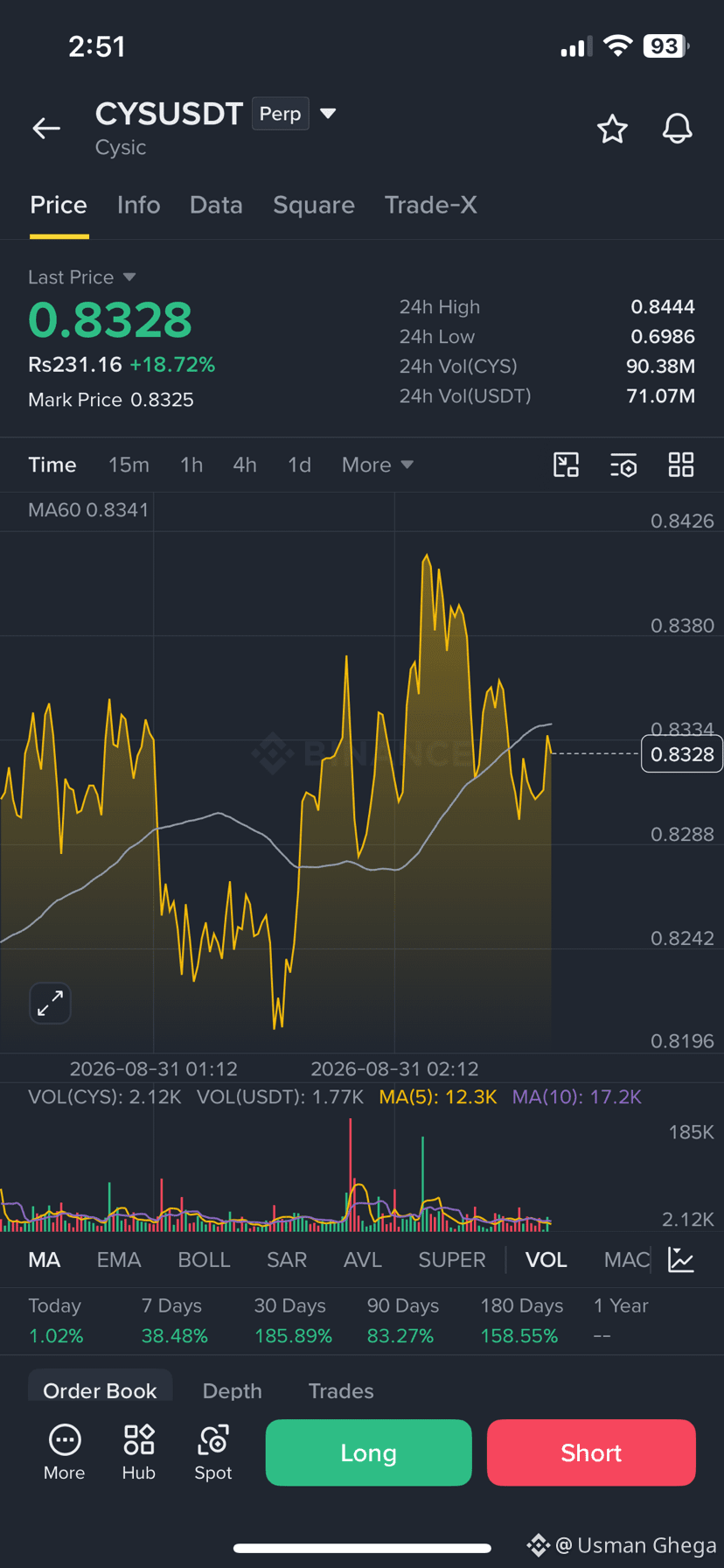Open the Order Book tab
This screenshot has width=724, height=1568.
click(x=100, y=1389)
